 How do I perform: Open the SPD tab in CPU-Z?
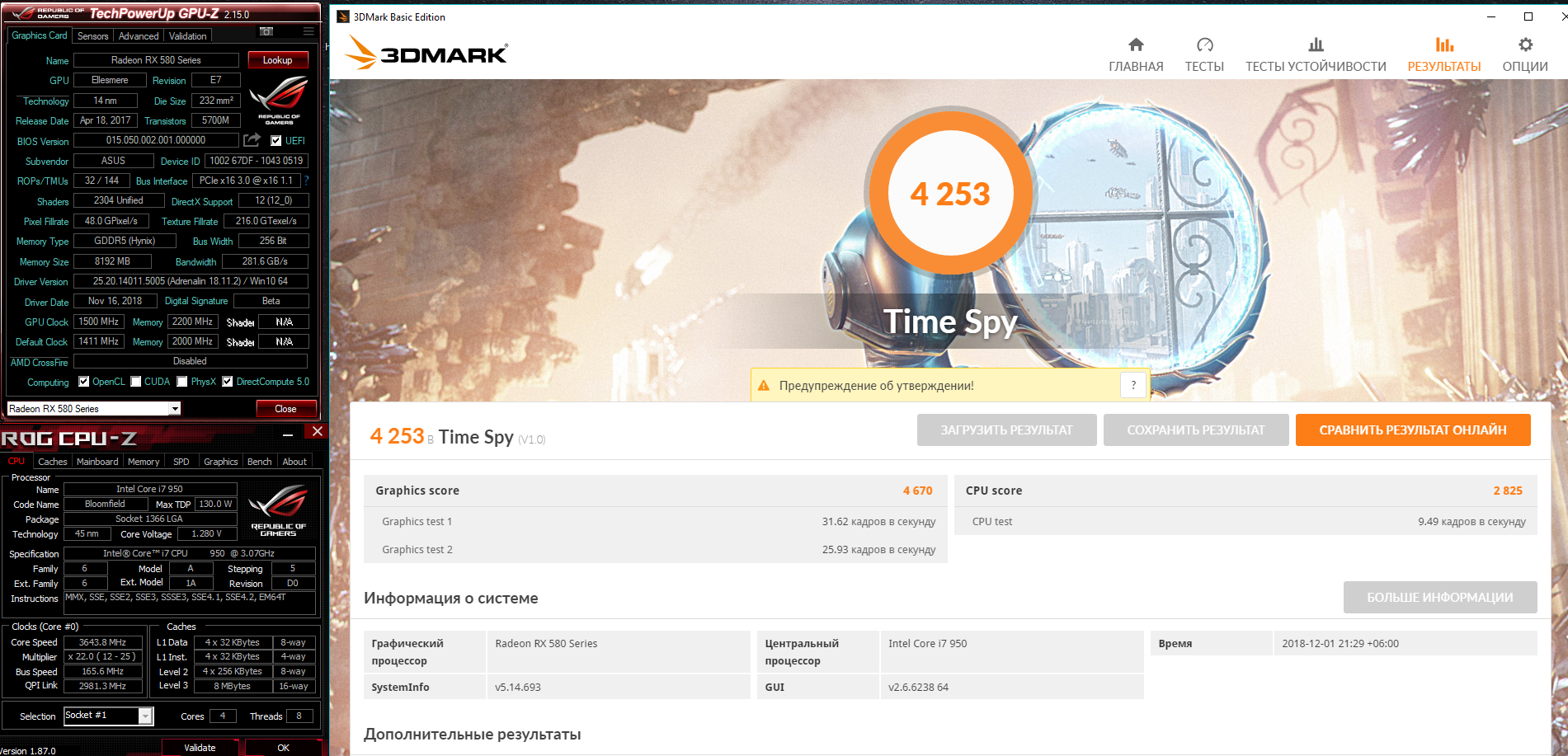[181, 462]
